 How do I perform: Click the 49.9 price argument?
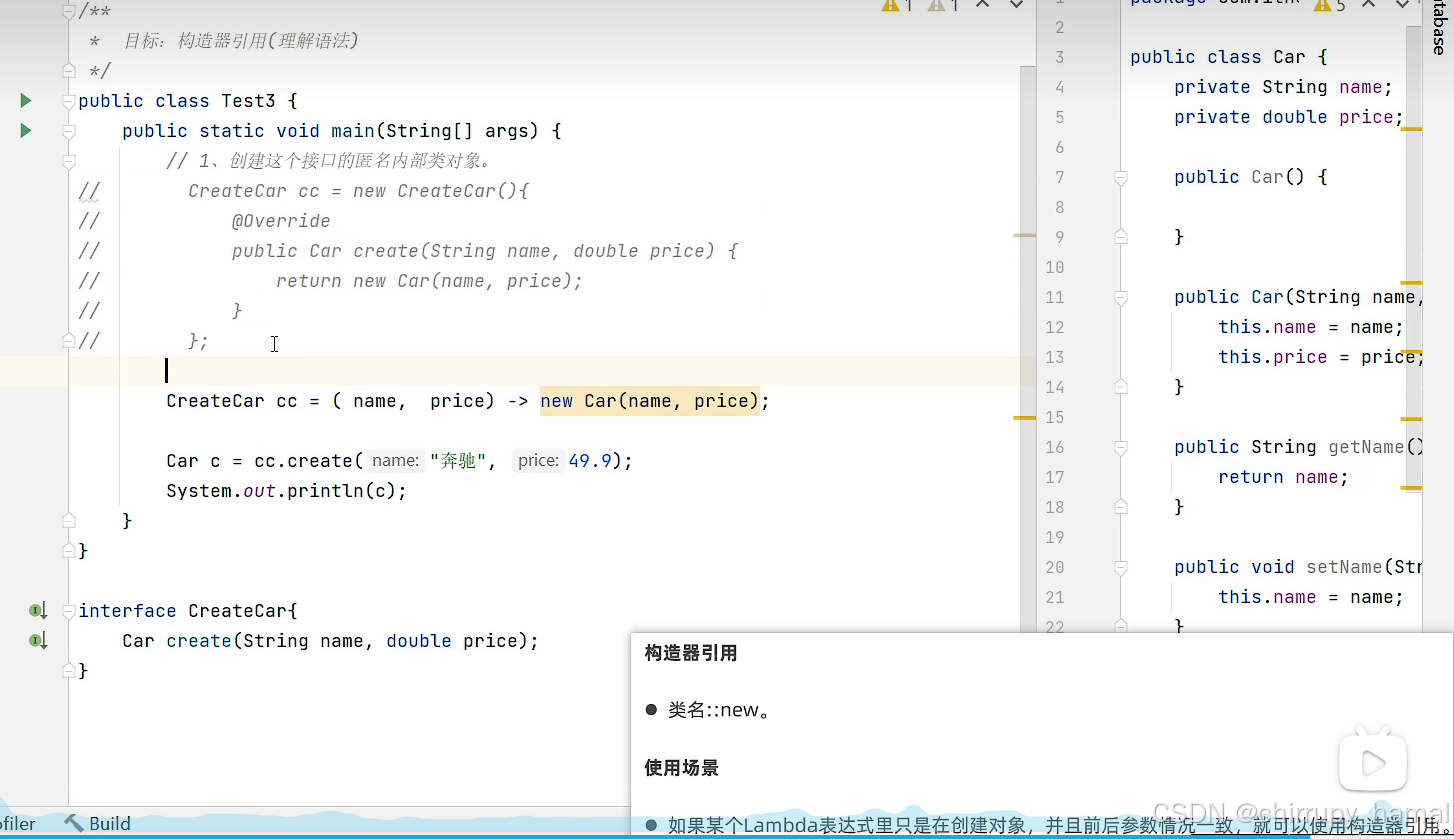(x=590, y=461)
